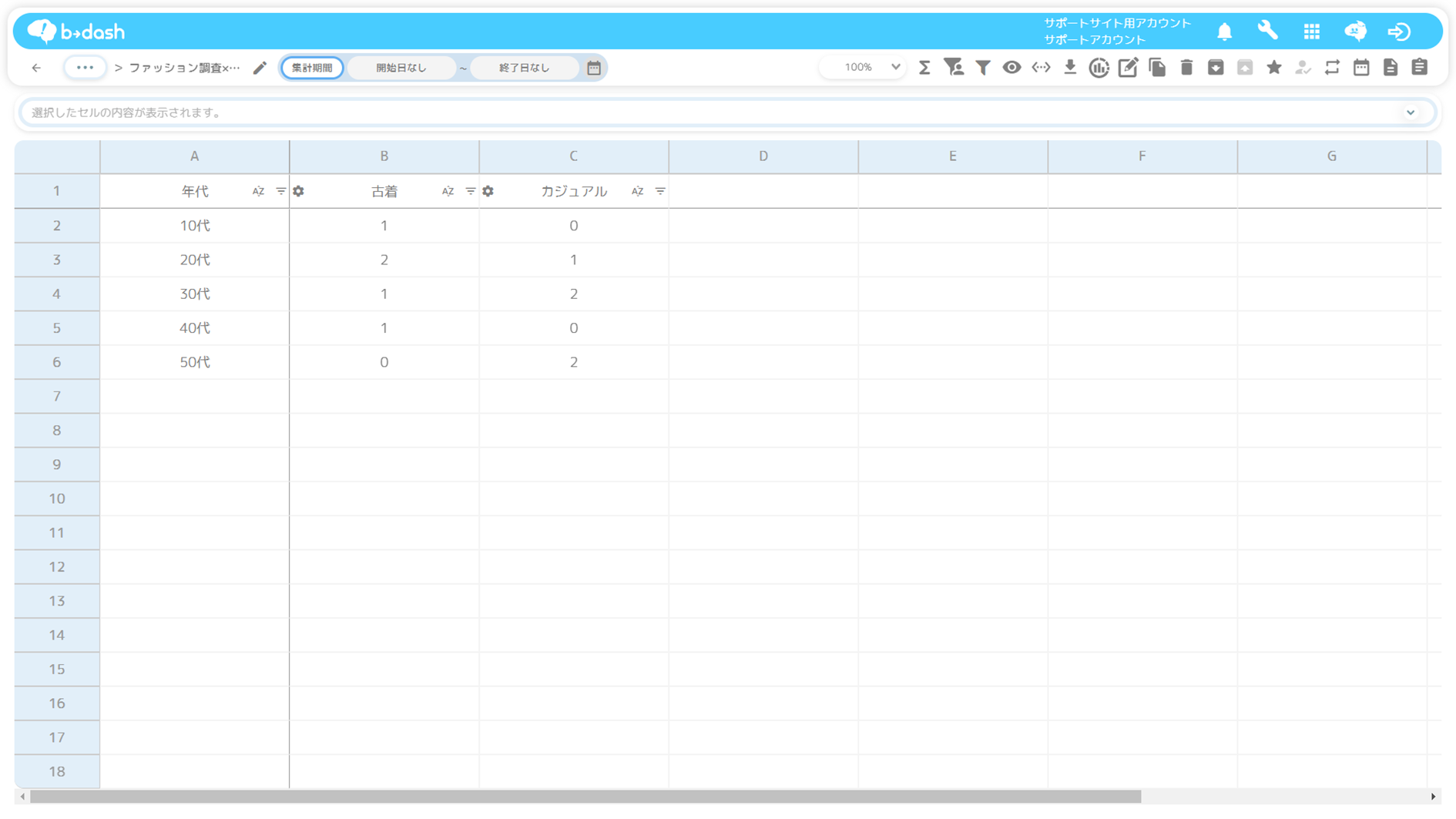Open the wrench settings tool

[x=1267, y=31]
